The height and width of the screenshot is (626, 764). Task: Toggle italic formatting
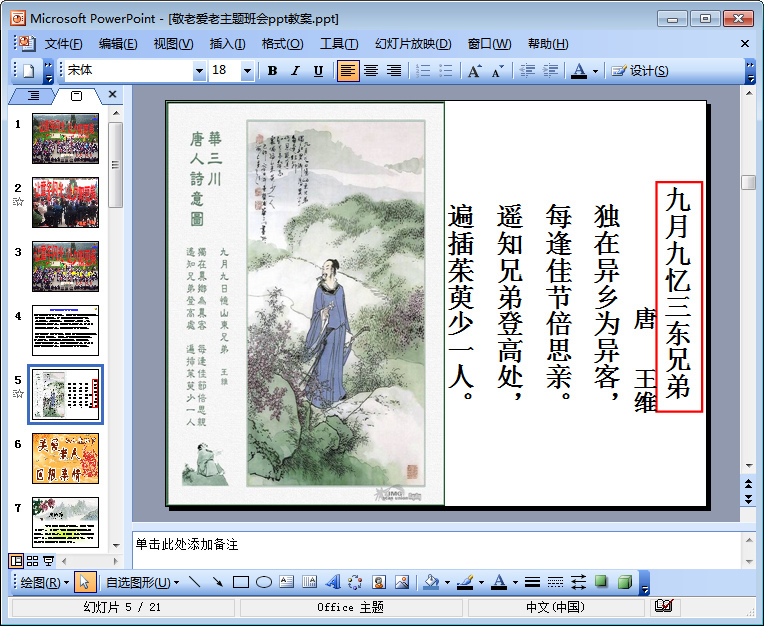[295, 71]
